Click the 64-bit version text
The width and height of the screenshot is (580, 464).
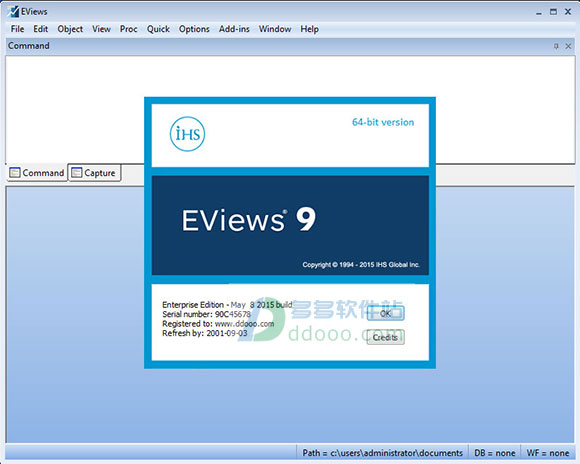[383, 122]
